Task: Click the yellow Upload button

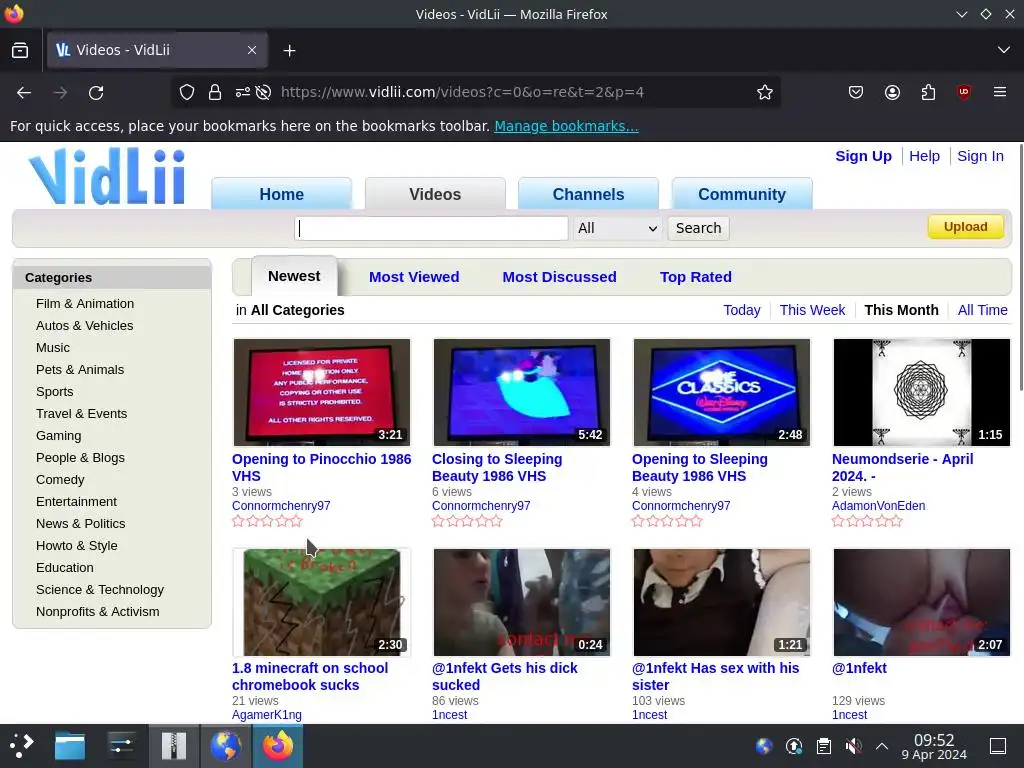Action: 965,227
